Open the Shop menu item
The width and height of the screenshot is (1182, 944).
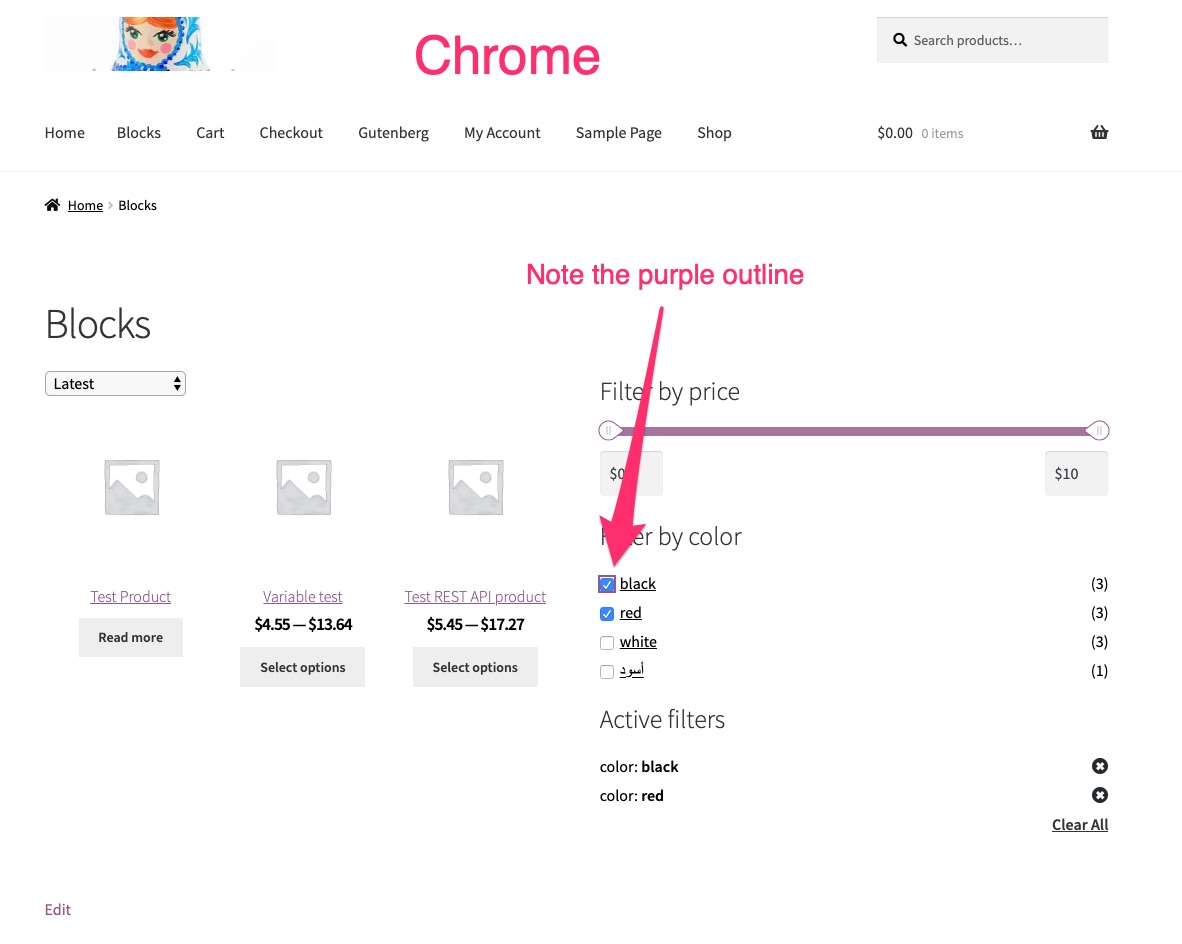click(x=714, y=133)
